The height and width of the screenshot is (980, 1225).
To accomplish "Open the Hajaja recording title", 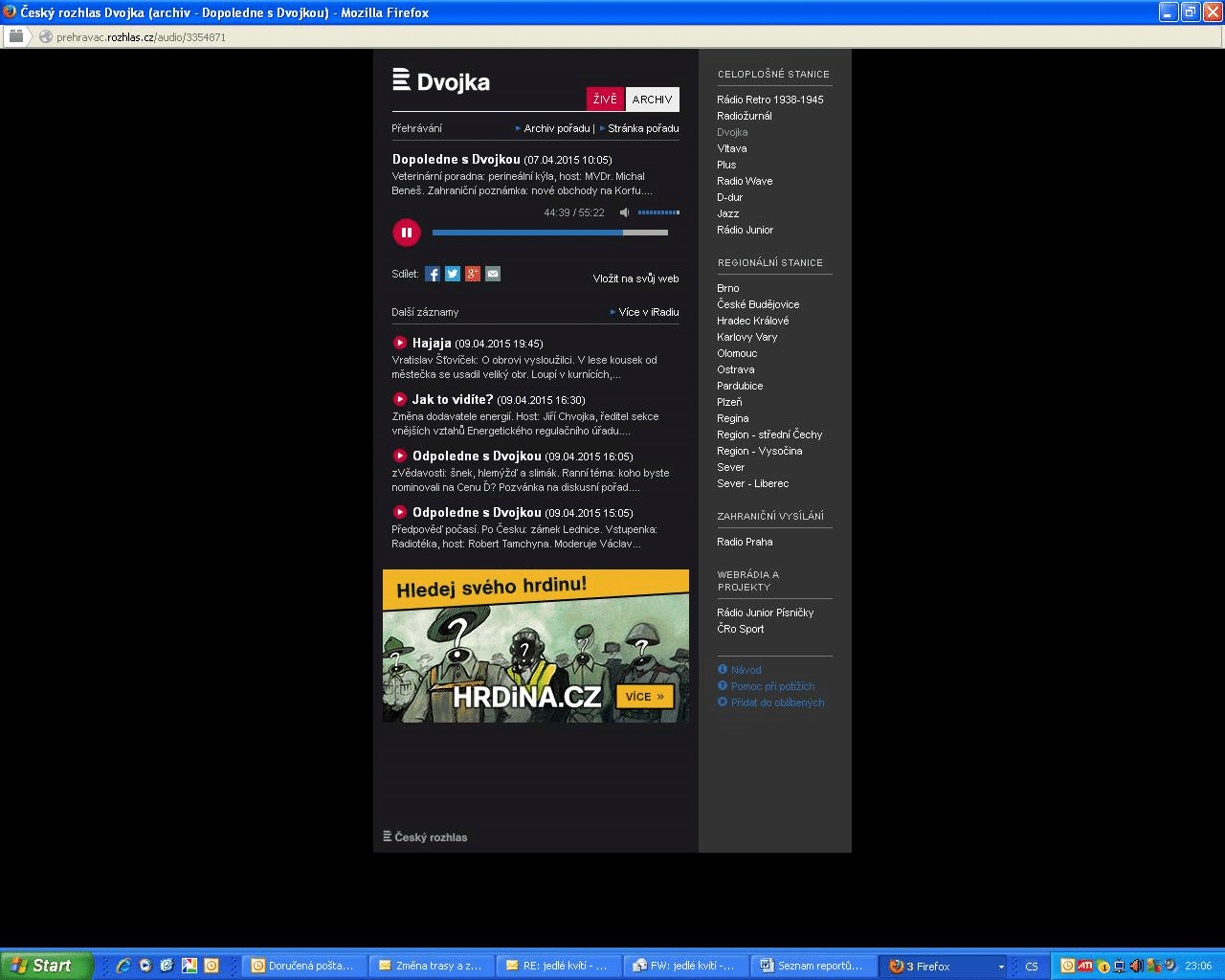I will point(432,343).
